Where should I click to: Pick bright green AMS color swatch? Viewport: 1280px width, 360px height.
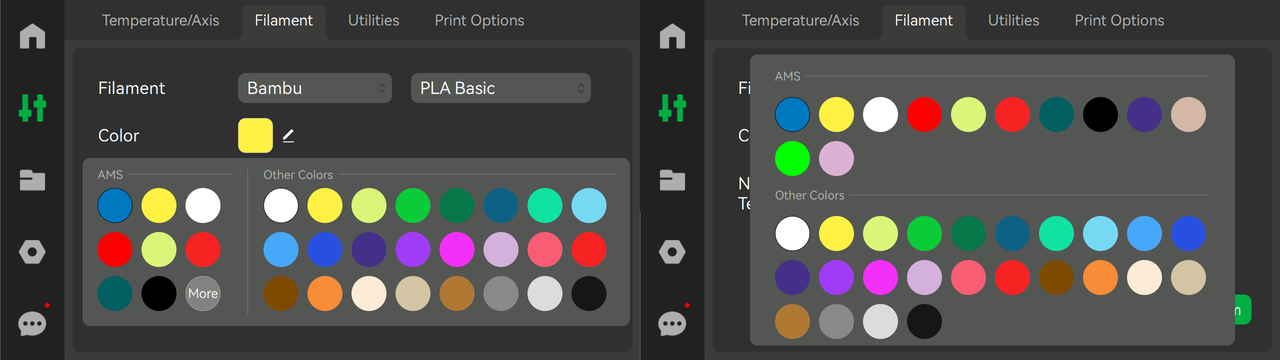(x=793, y=159)
